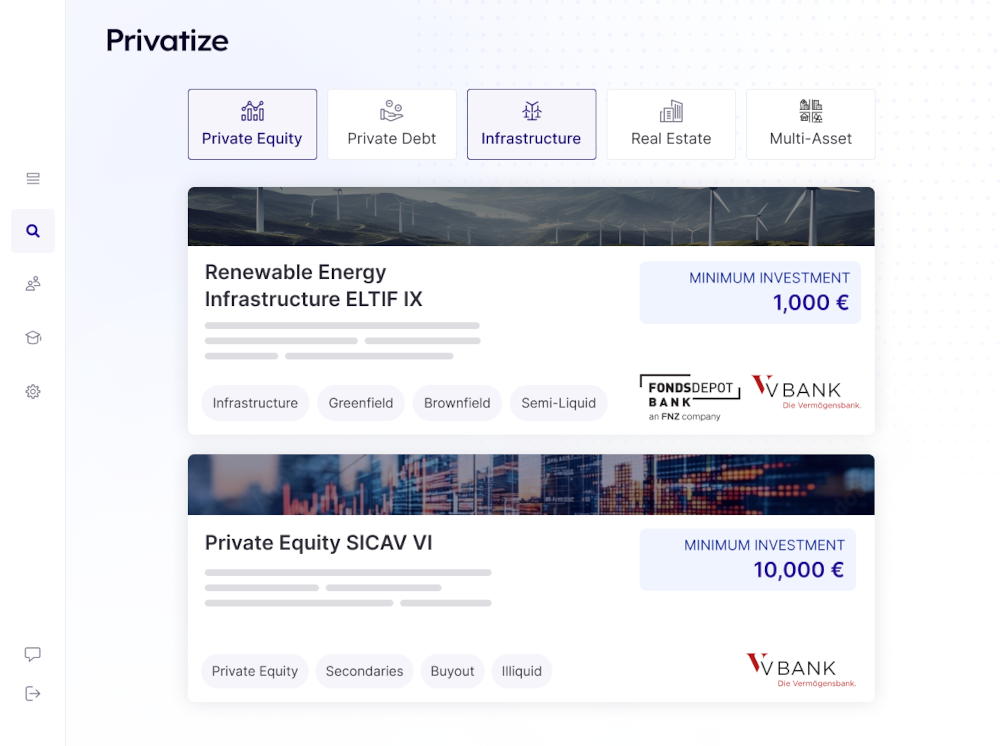
Task: Open the search section in the sidebar
Action: pyautogui.click(x=32, y=231)
